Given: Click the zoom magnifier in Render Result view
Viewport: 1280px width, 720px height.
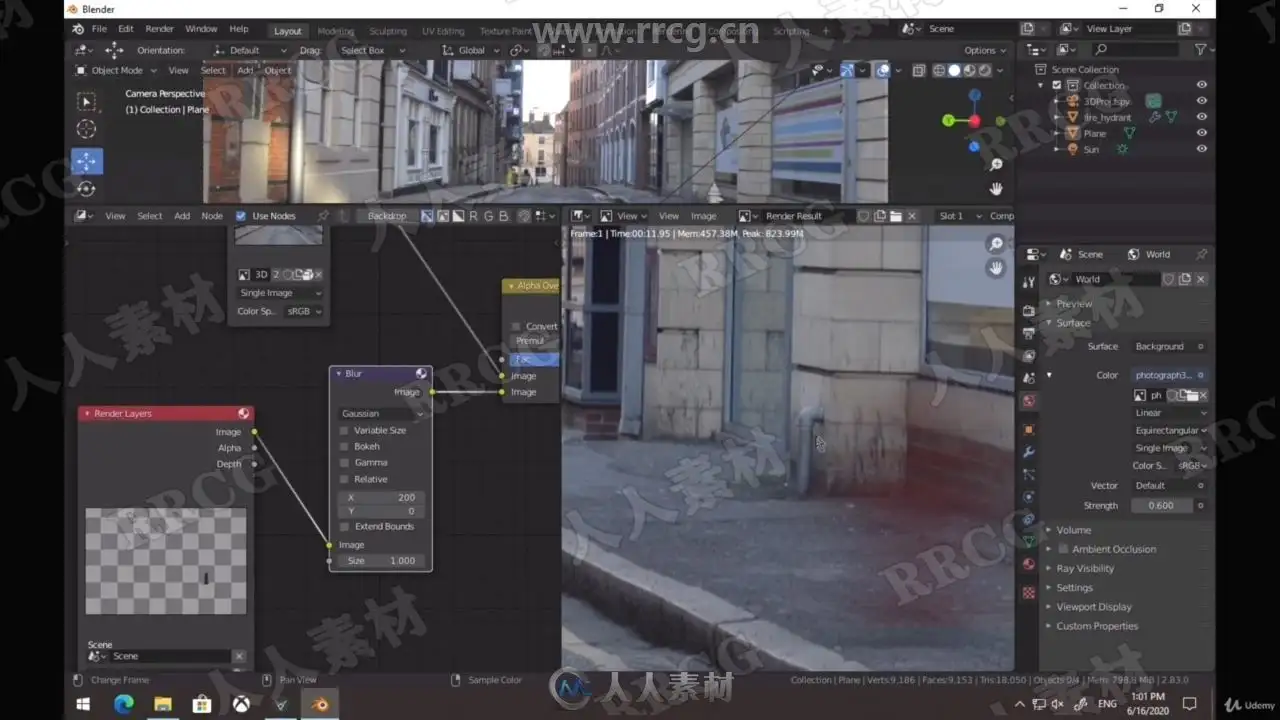Looking at the screenshot, I should 995,244.
